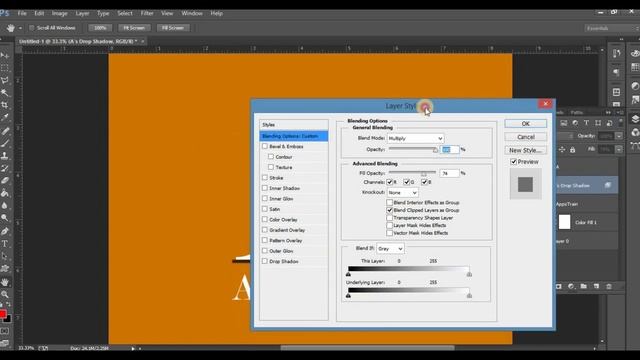The width and height of the screenshot is (640, 360).
Task: Select the Rectangular Marquee tool
Action: click(5, 68)
